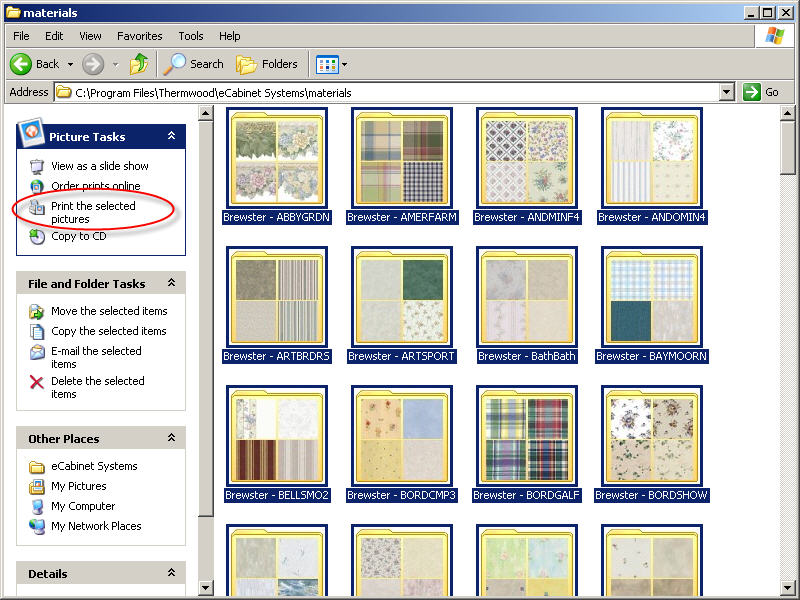Open the Views dropdown arrow

344,64
